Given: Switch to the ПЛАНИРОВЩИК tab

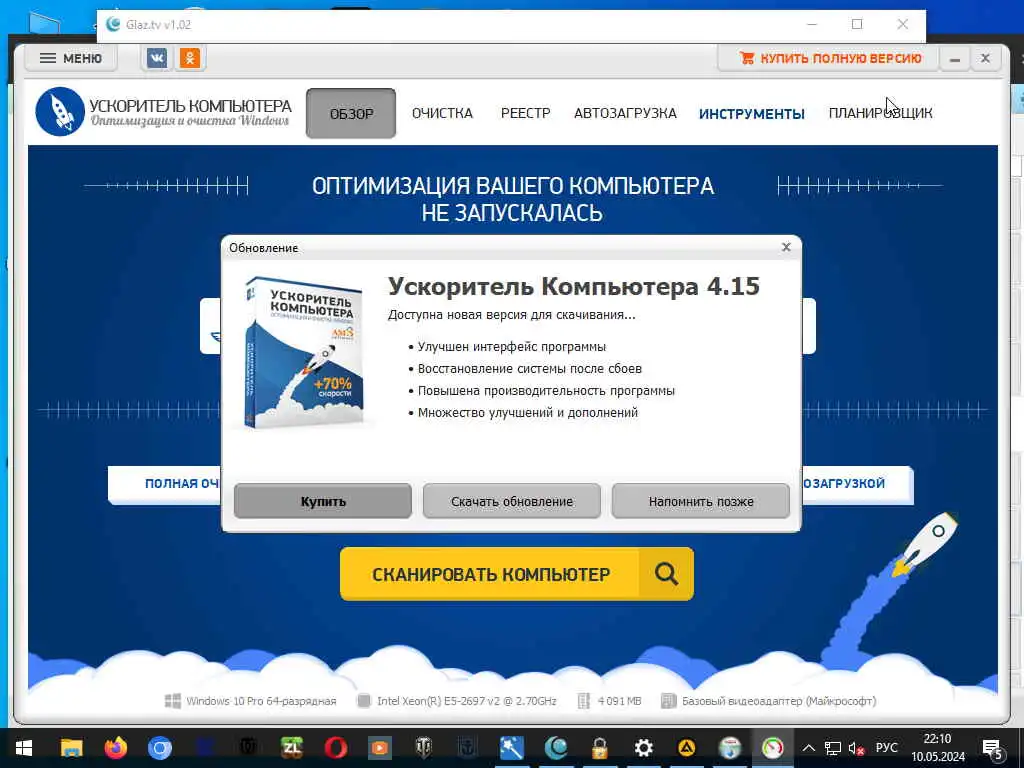Looking at the screenshot, I should (880, 113).
